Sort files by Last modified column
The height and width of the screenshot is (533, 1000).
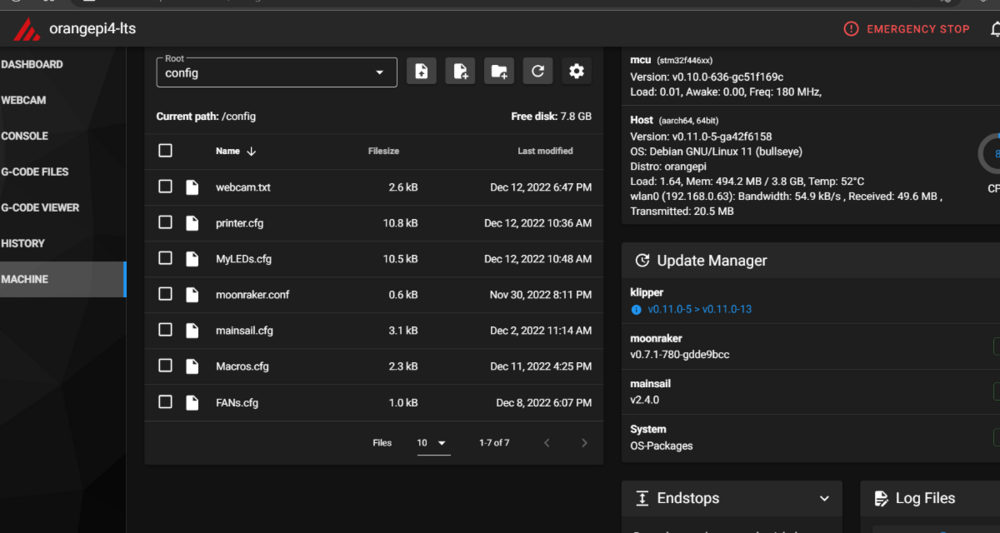click(545, 151)
